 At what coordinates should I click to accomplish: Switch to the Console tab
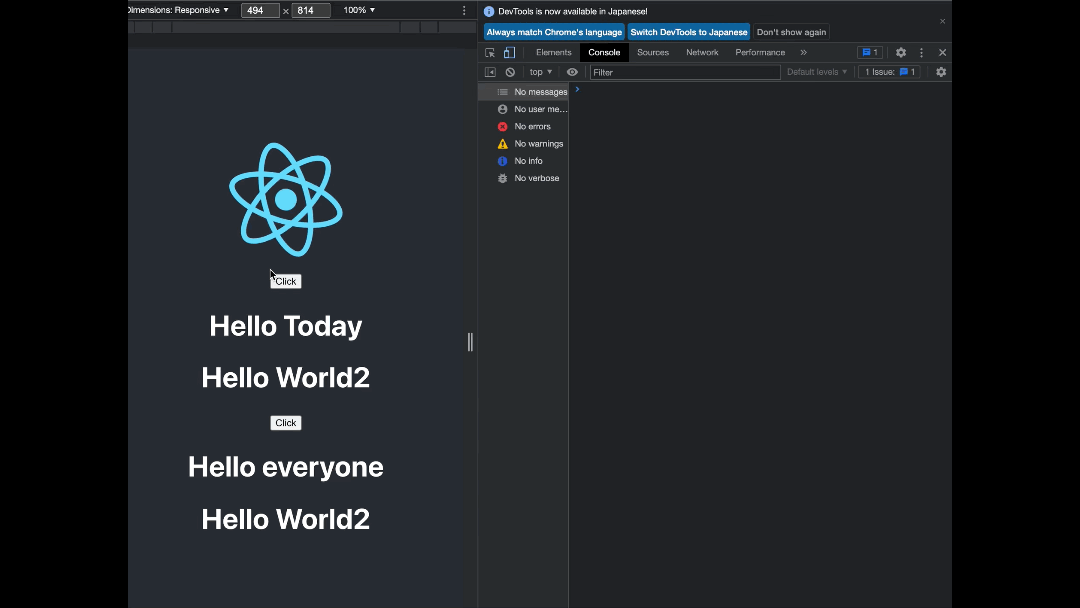pos(604,52)
